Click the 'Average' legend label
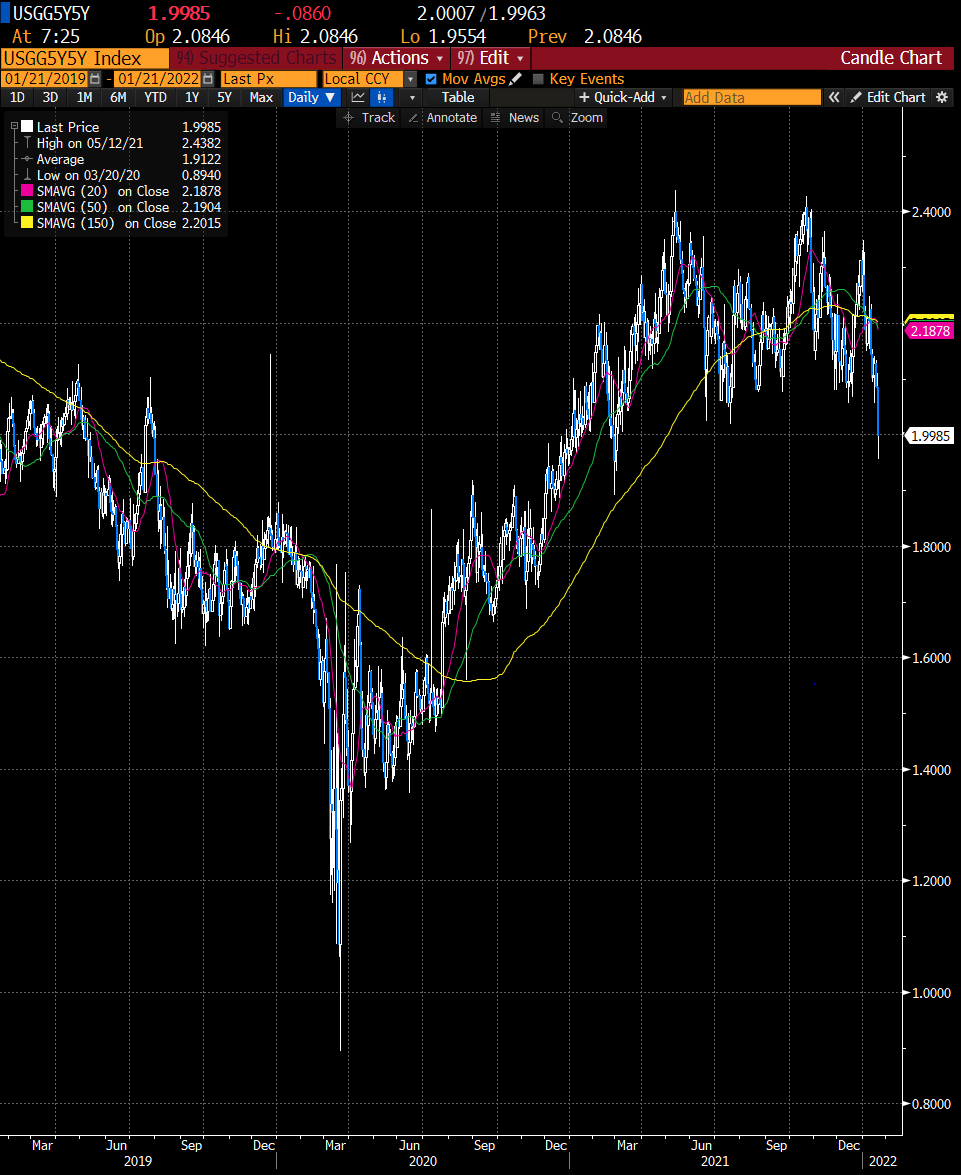The height and width of the screenshot is (1175, 961). 60,159
